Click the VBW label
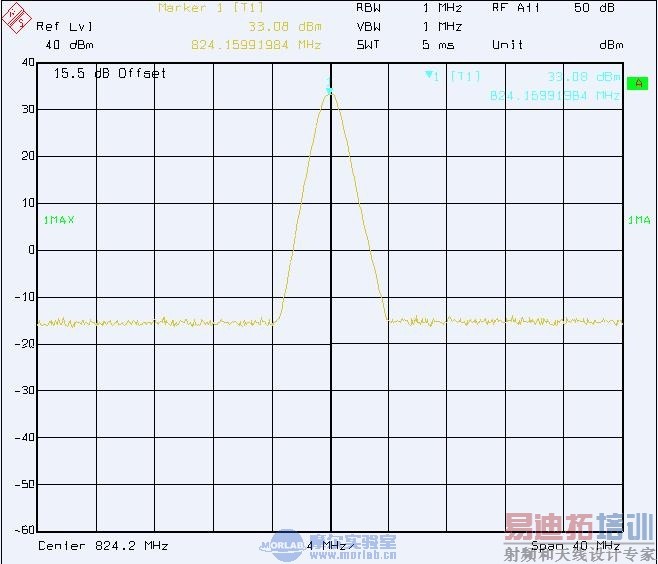This screenshot has width=658, height=564. [368, 26]
